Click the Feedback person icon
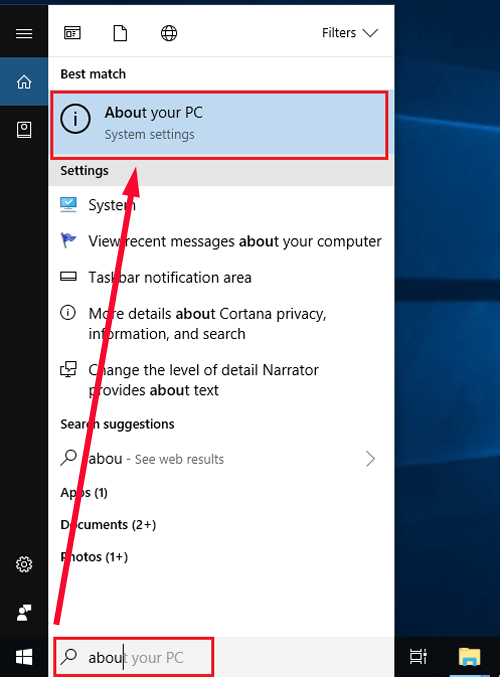The width and height of the screenshot is (500, 677). (24, 612)
